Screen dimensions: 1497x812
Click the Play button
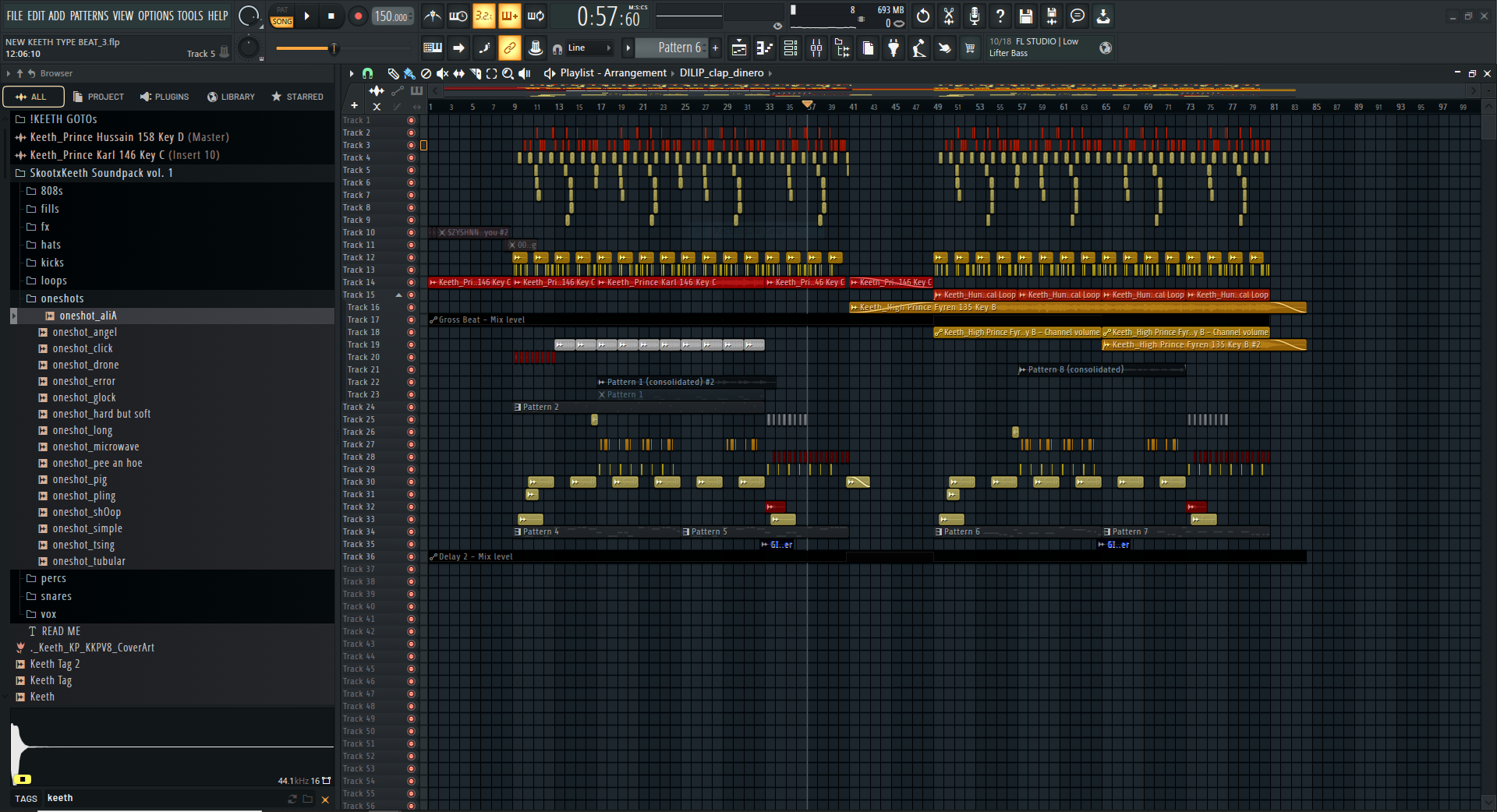(307, 16)
